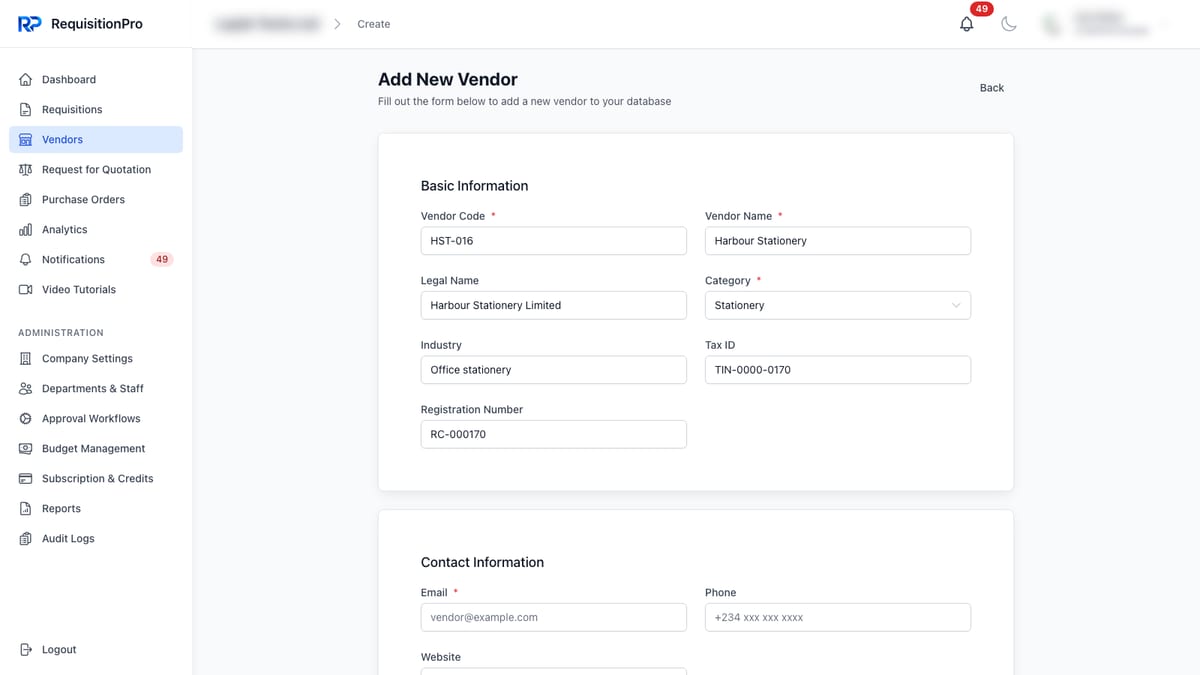This screenshot has height=675, width=1200.
Task: Click the Audit Logs clipboard icon
Action: coord(26,539)
